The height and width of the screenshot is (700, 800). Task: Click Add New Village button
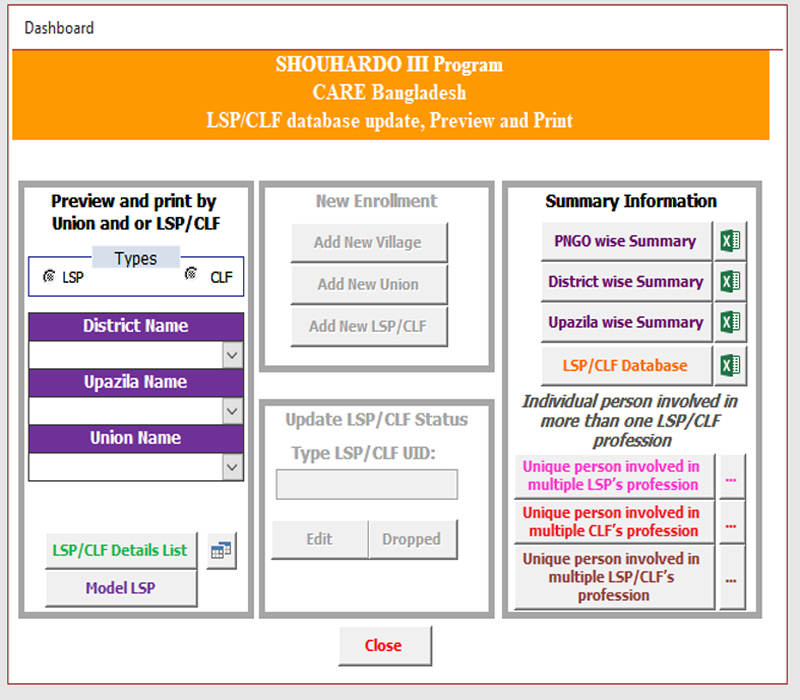pyautogui.click(x=369, y=242)
